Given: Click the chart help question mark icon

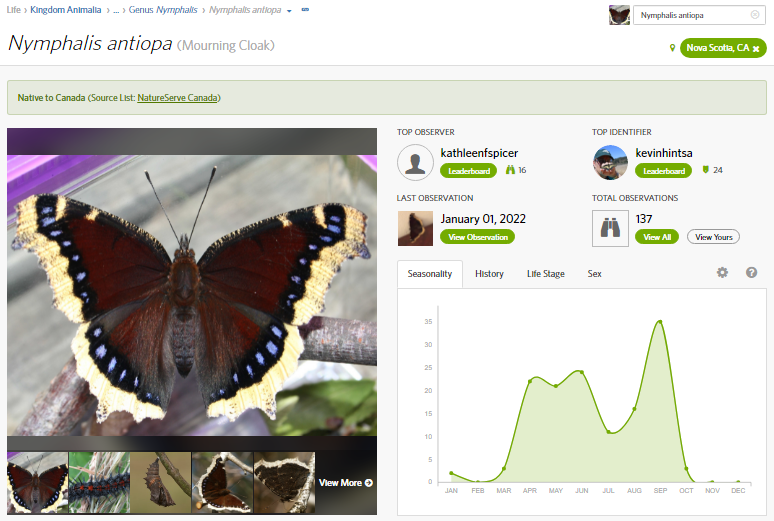Looking at the screenshot, I should point(751,273).
